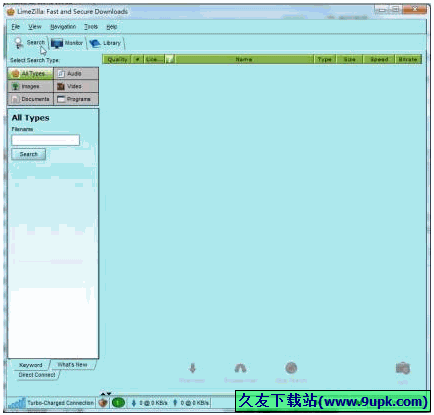Click the Browse Host icon
Viewport: 434px width, 415px height.
[x=240, y=368]
